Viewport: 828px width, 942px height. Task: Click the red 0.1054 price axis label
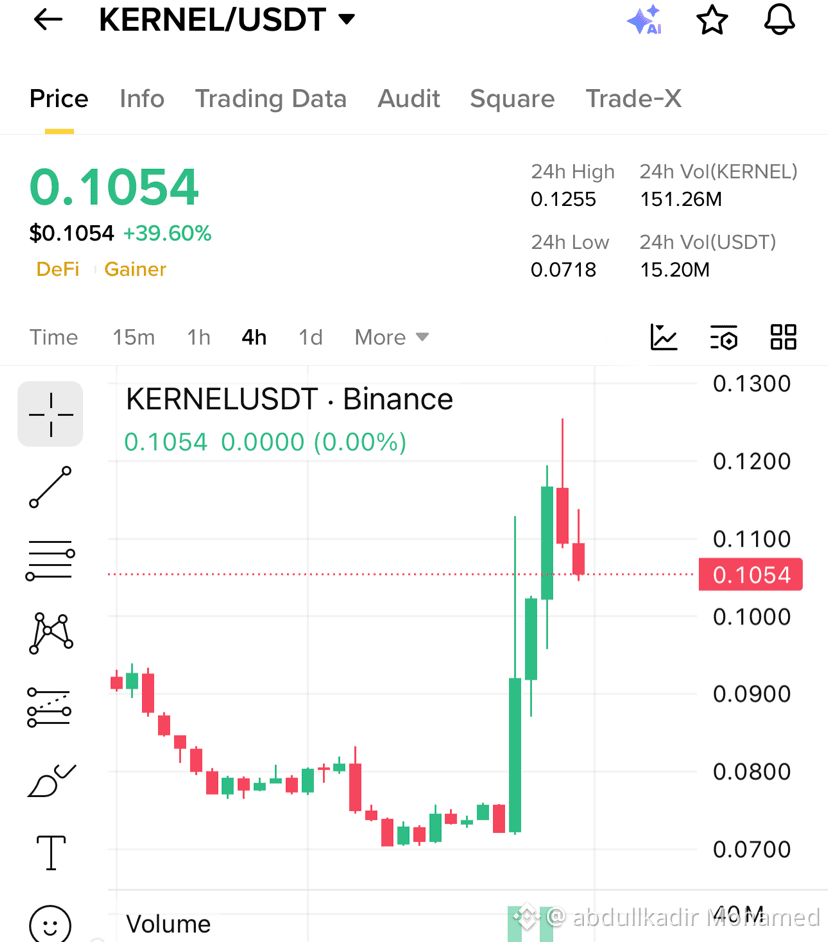tap(750, 575)
